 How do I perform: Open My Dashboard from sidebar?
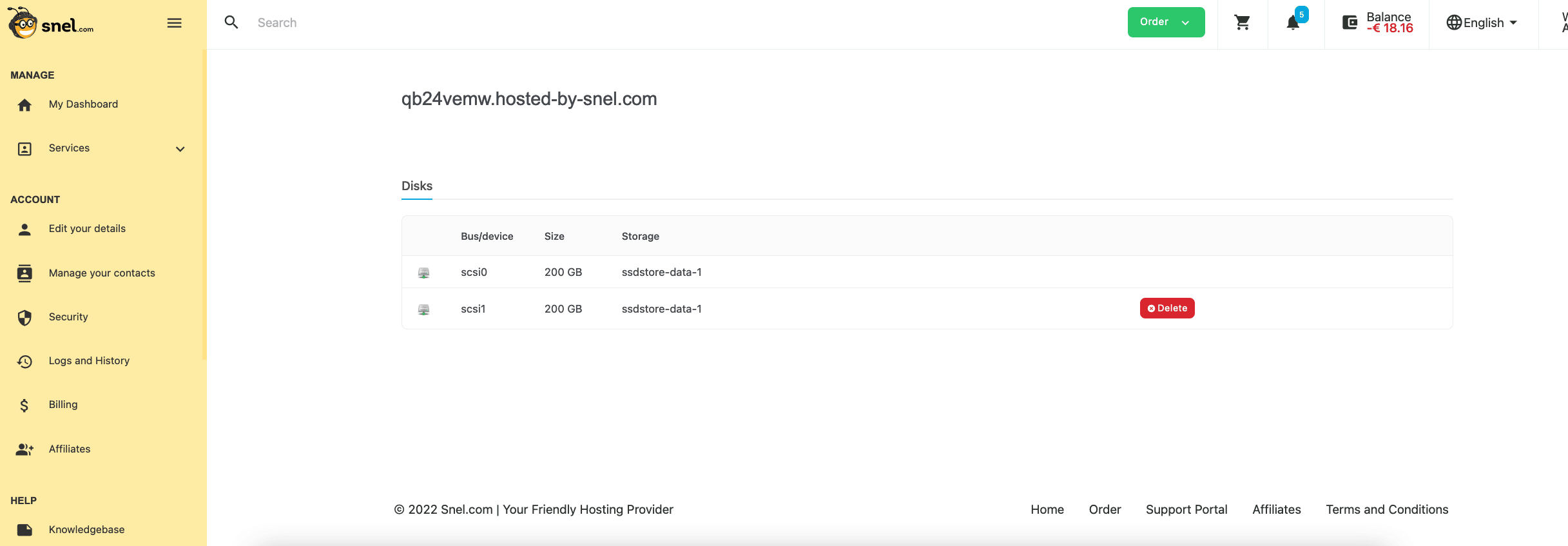(83, 104)
